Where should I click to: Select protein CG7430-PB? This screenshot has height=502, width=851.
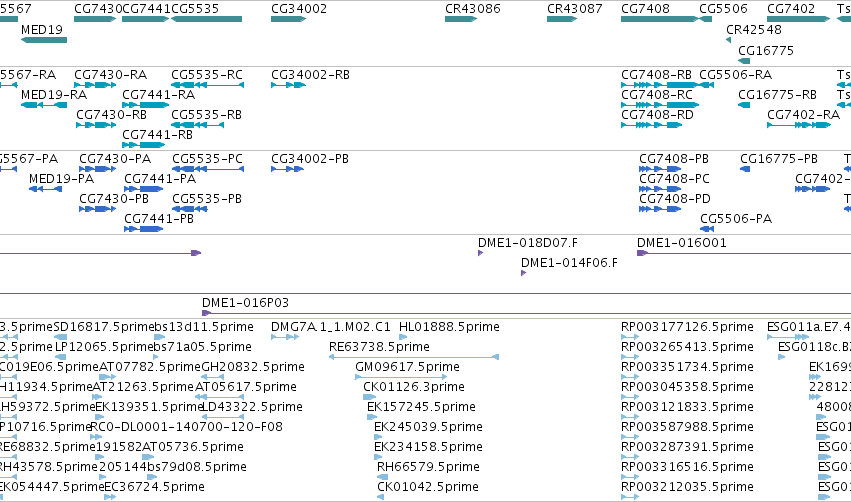pos(98,209)
